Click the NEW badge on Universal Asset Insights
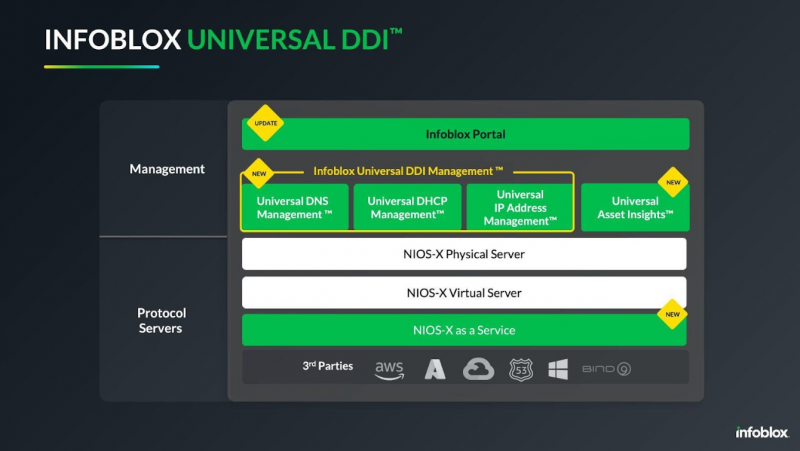 click(x=673, y=182)
